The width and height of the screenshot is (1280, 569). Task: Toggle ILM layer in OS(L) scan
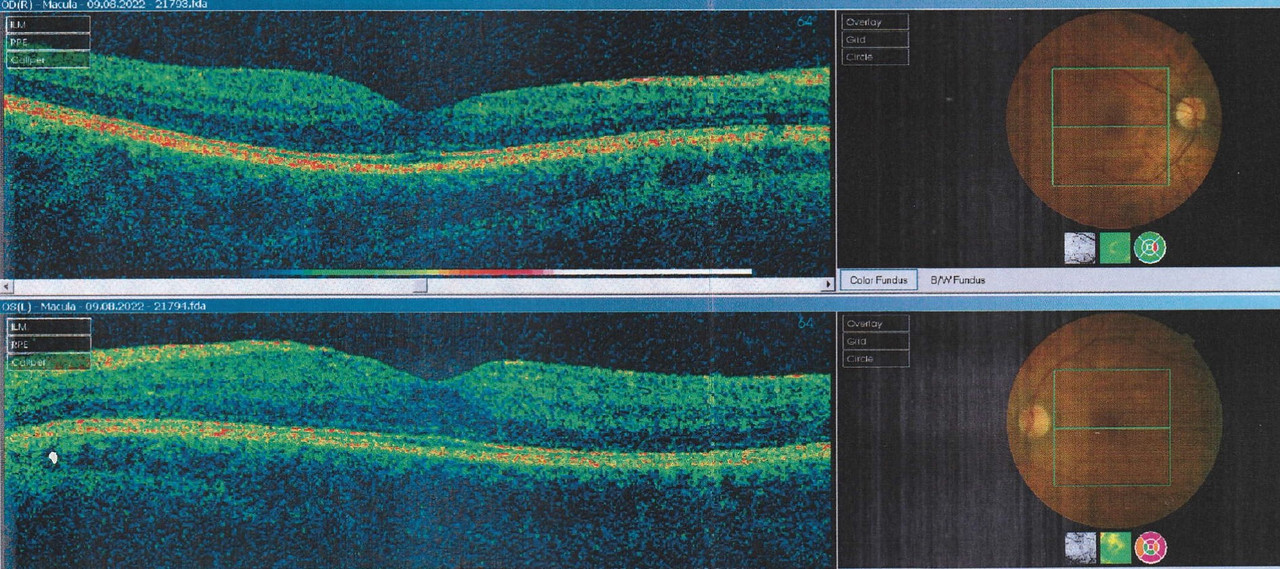48,326
